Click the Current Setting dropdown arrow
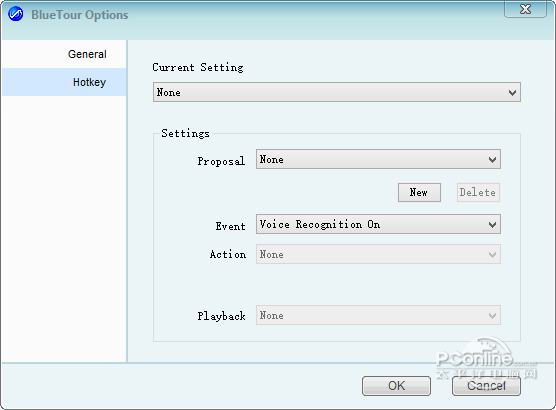This screenshot has width=556, height=410. [x=512, y=93]
